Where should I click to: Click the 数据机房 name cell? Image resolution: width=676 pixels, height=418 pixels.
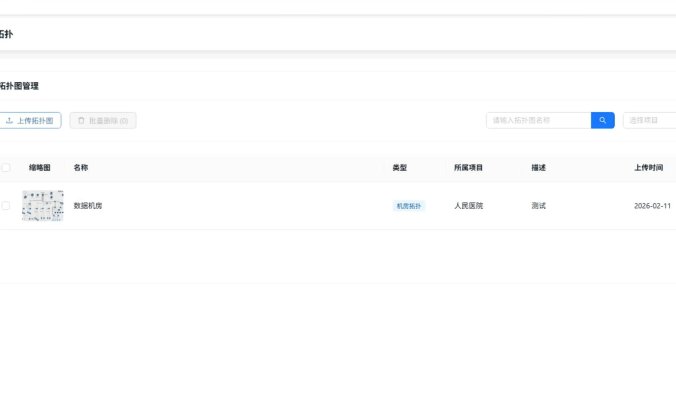[88, 206]
